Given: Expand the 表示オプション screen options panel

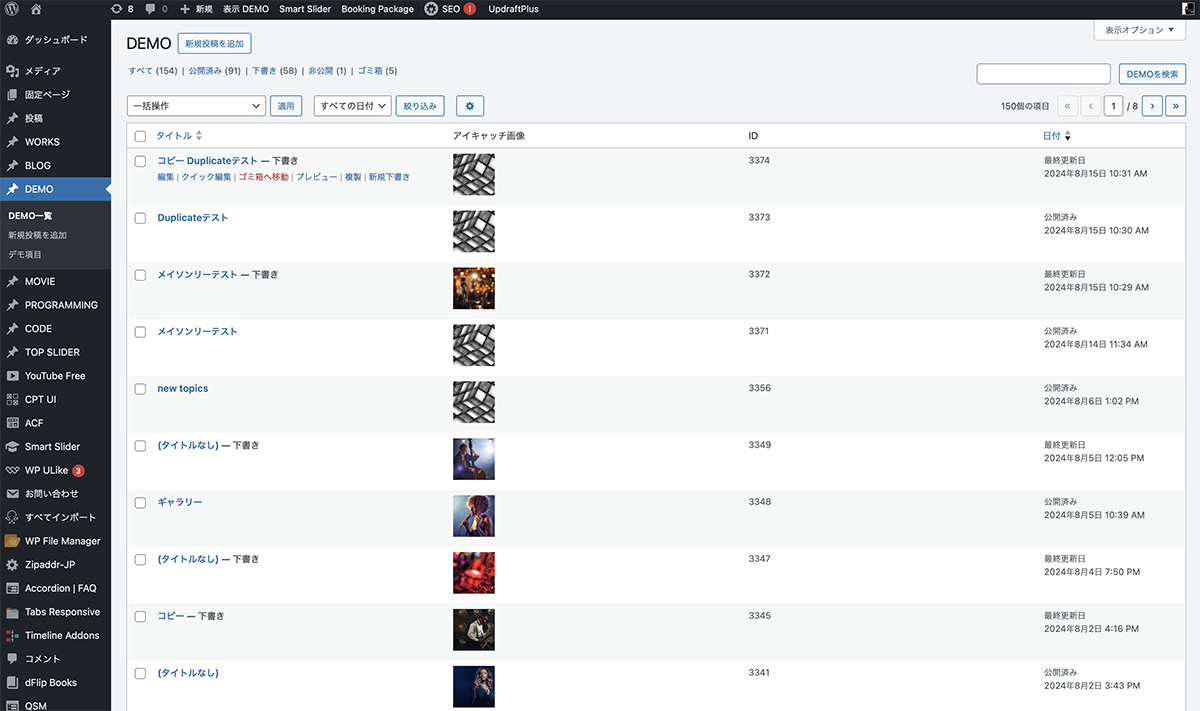Looking at the screenshot, I should pyautogui.click(x=1139, y=31).
